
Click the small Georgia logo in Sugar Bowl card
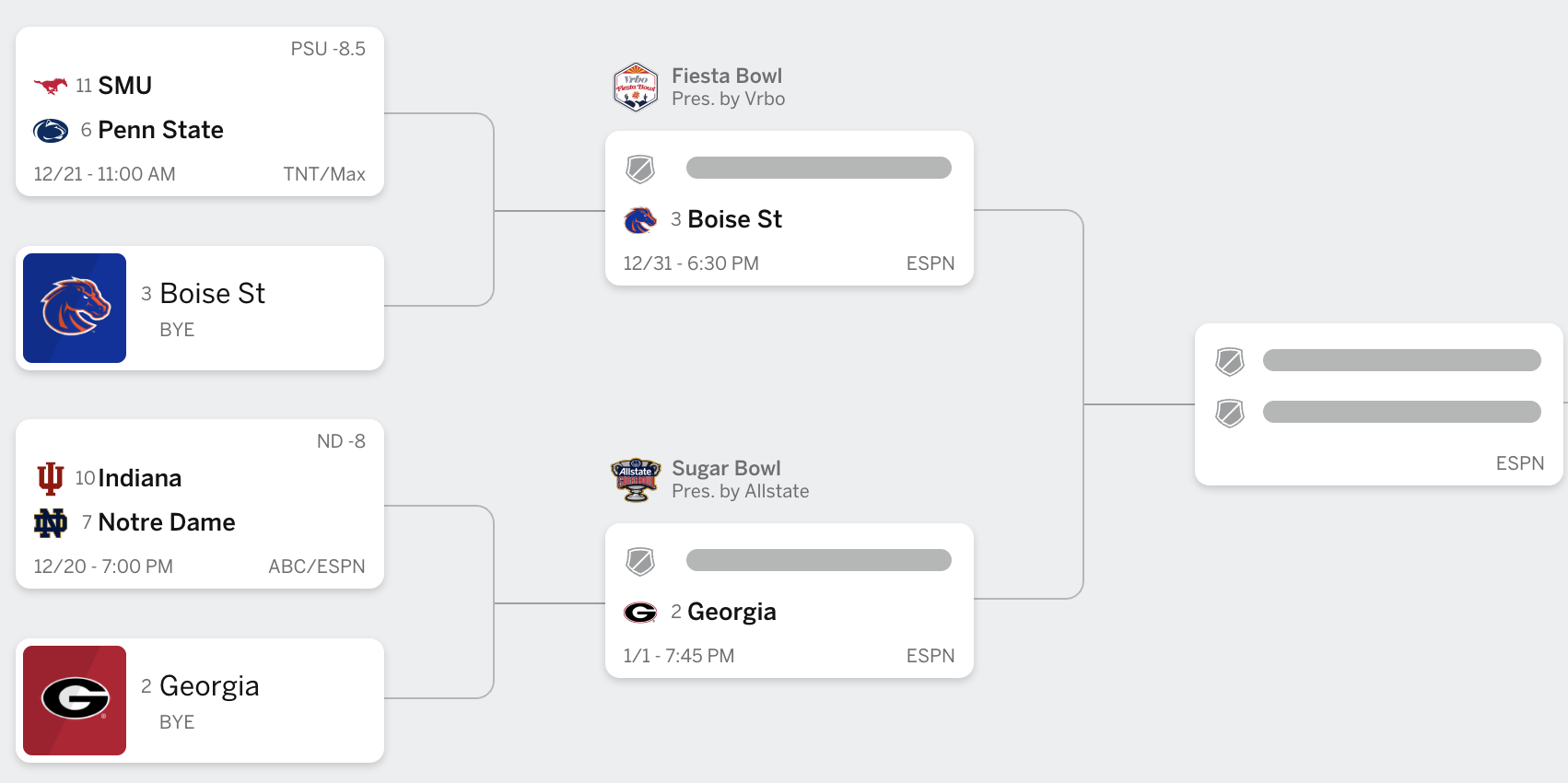point(640,613)
